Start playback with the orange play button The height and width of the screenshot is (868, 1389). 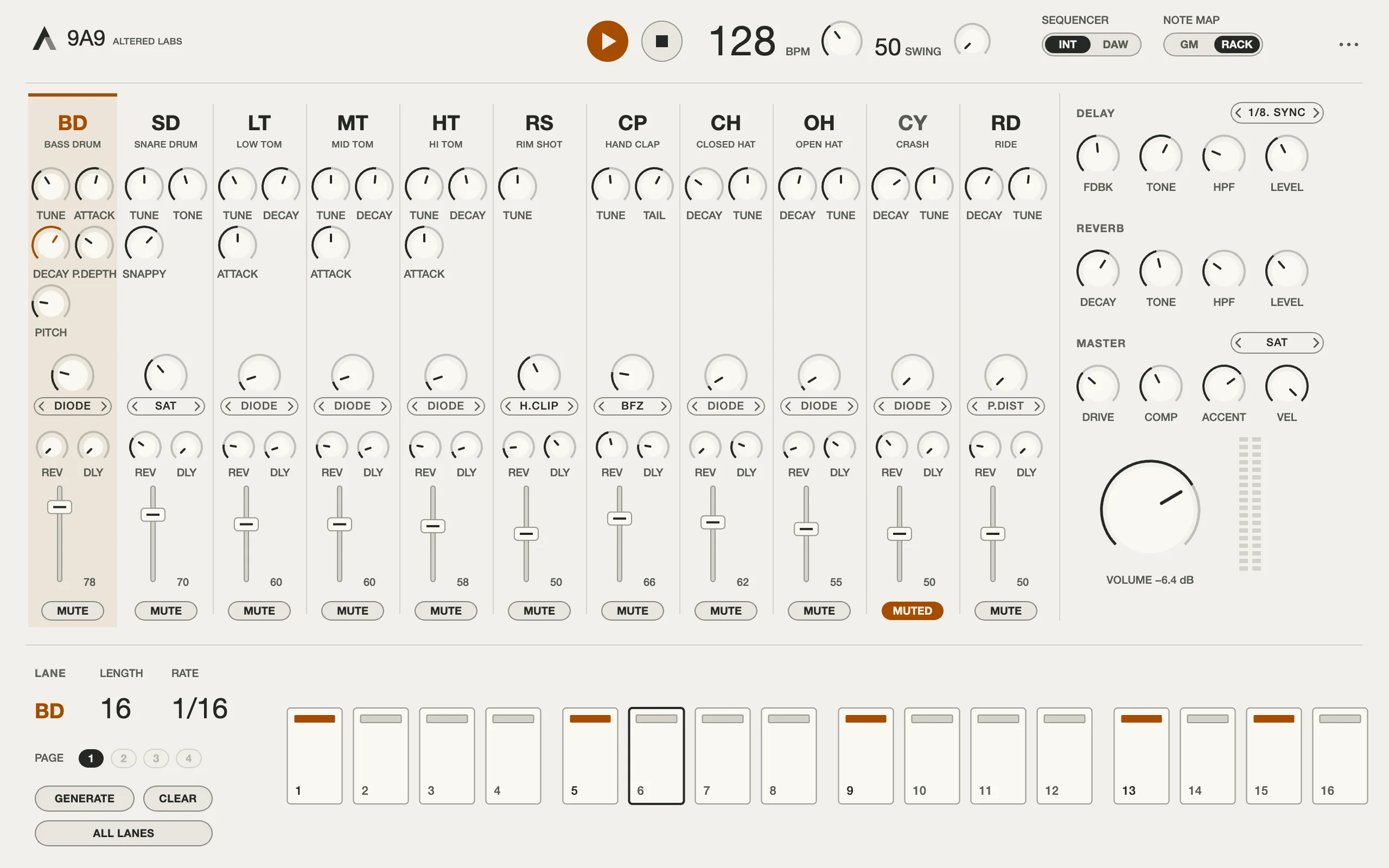tap(607, 41)
